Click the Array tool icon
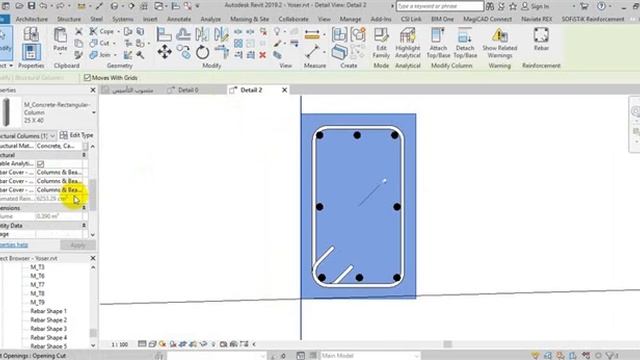Image resolution: width=640 pixels, height=360 pixels. click(238, 43)
